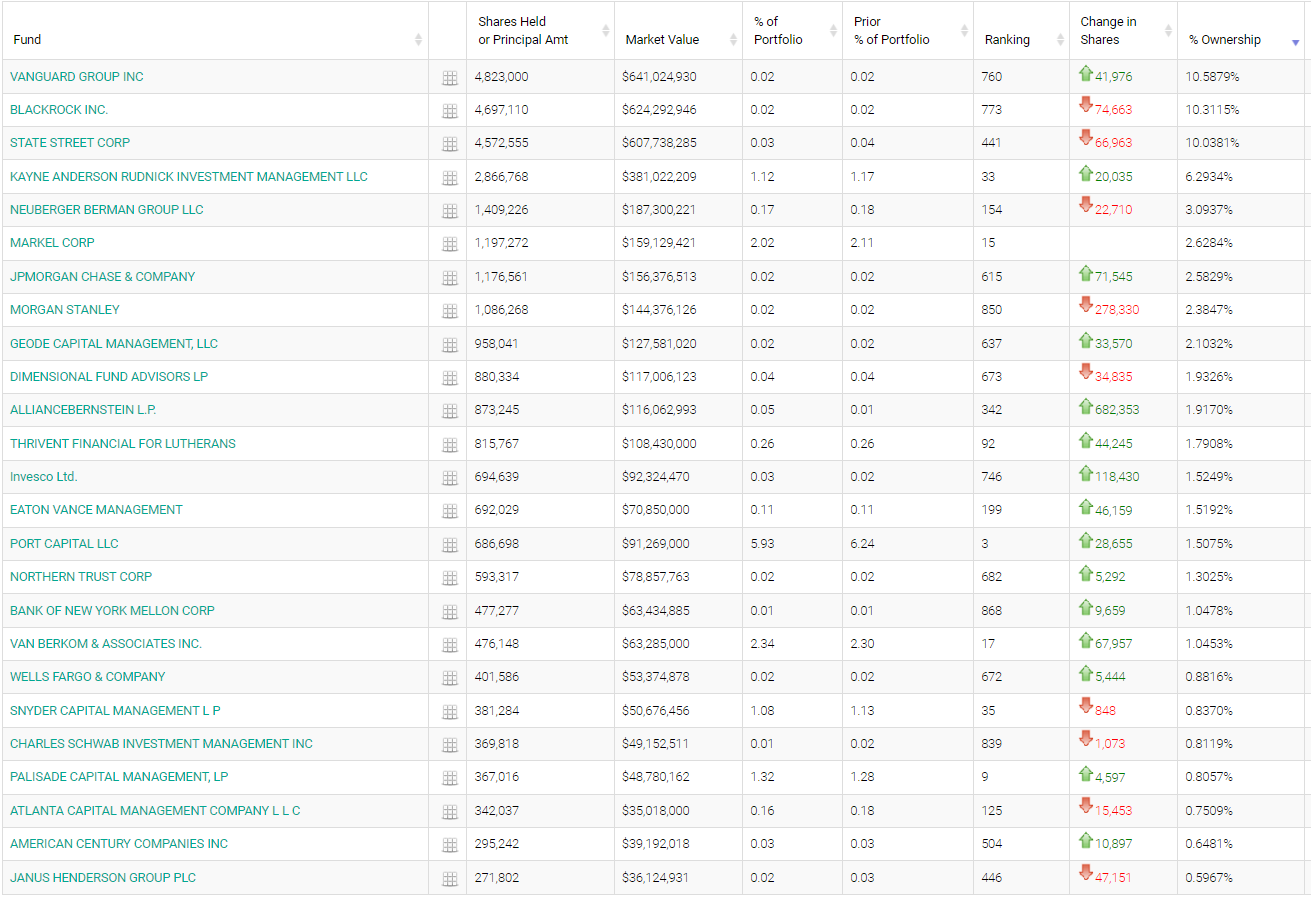Click the grid icon in the Dimensional Fund Advisors row
The image size is (1311, 900).
(x=450, y=378)
